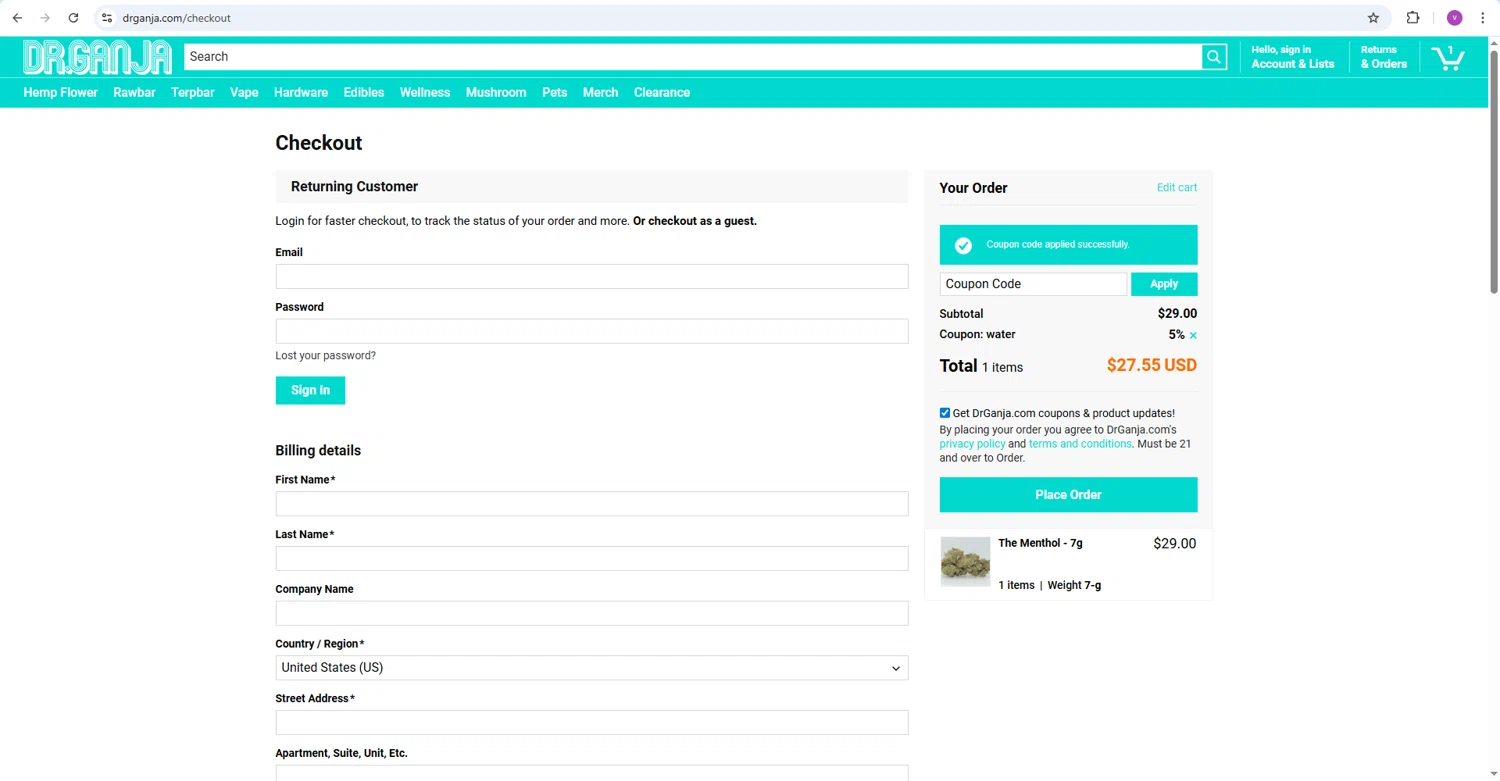Open Returns & Orders

[1384, 57]
